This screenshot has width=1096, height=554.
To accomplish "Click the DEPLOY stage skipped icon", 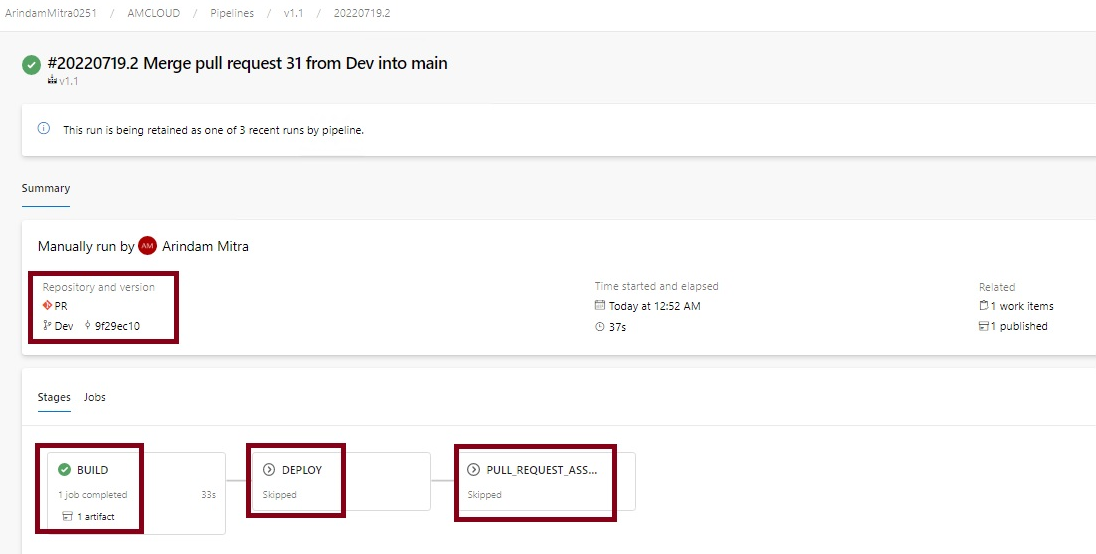I will tap(269, 469).
